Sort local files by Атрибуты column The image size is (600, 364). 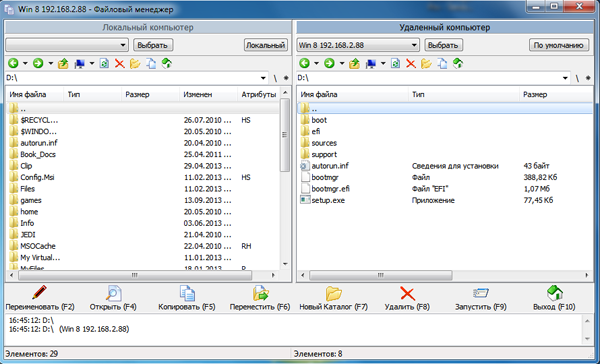click(259, 94)
